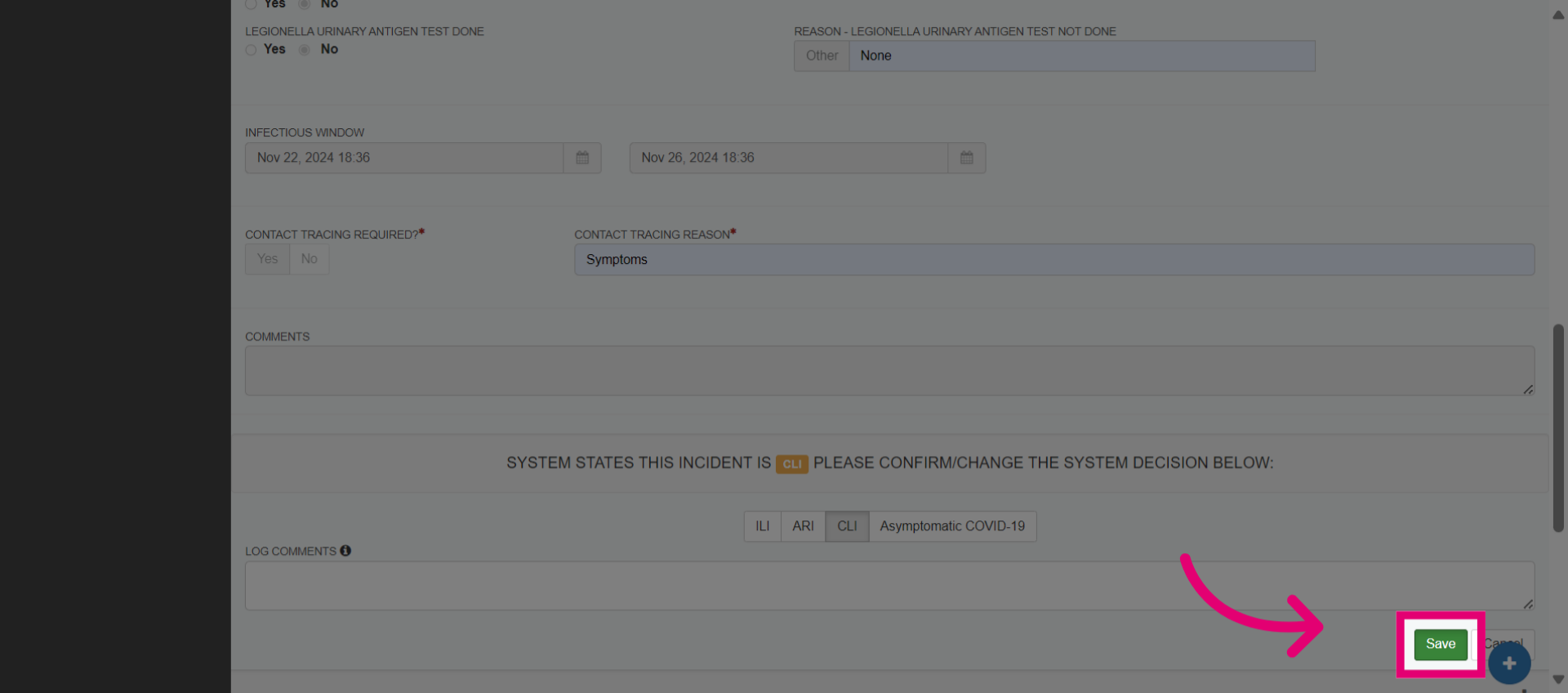The width and height of the screenshot is (1568, 693).
Task: Choose Yes for contact tracing required
Action: pyautogui.click(x=267, y=259)
